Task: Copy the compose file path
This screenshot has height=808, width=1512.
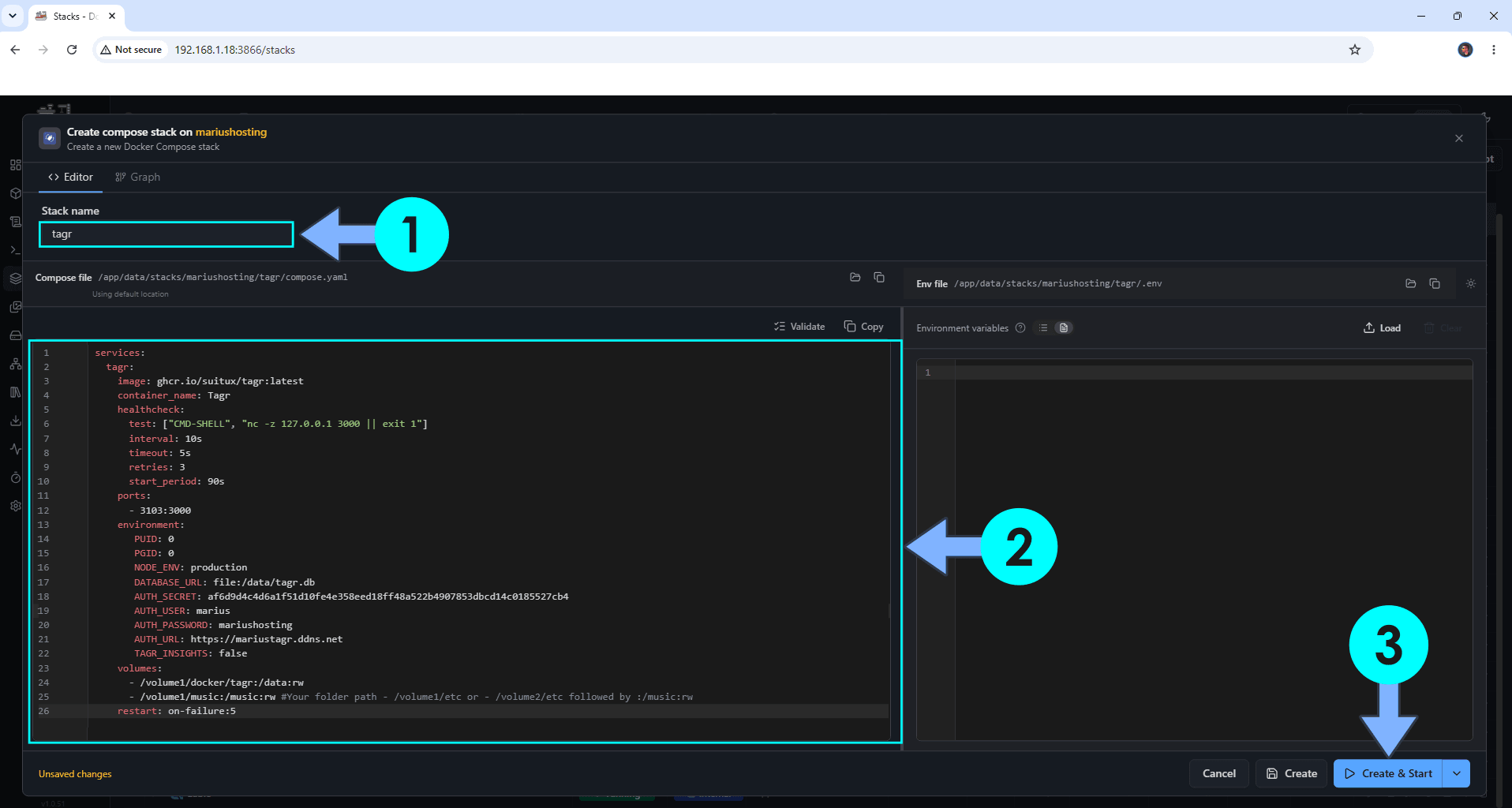Action: click(879, 277)
